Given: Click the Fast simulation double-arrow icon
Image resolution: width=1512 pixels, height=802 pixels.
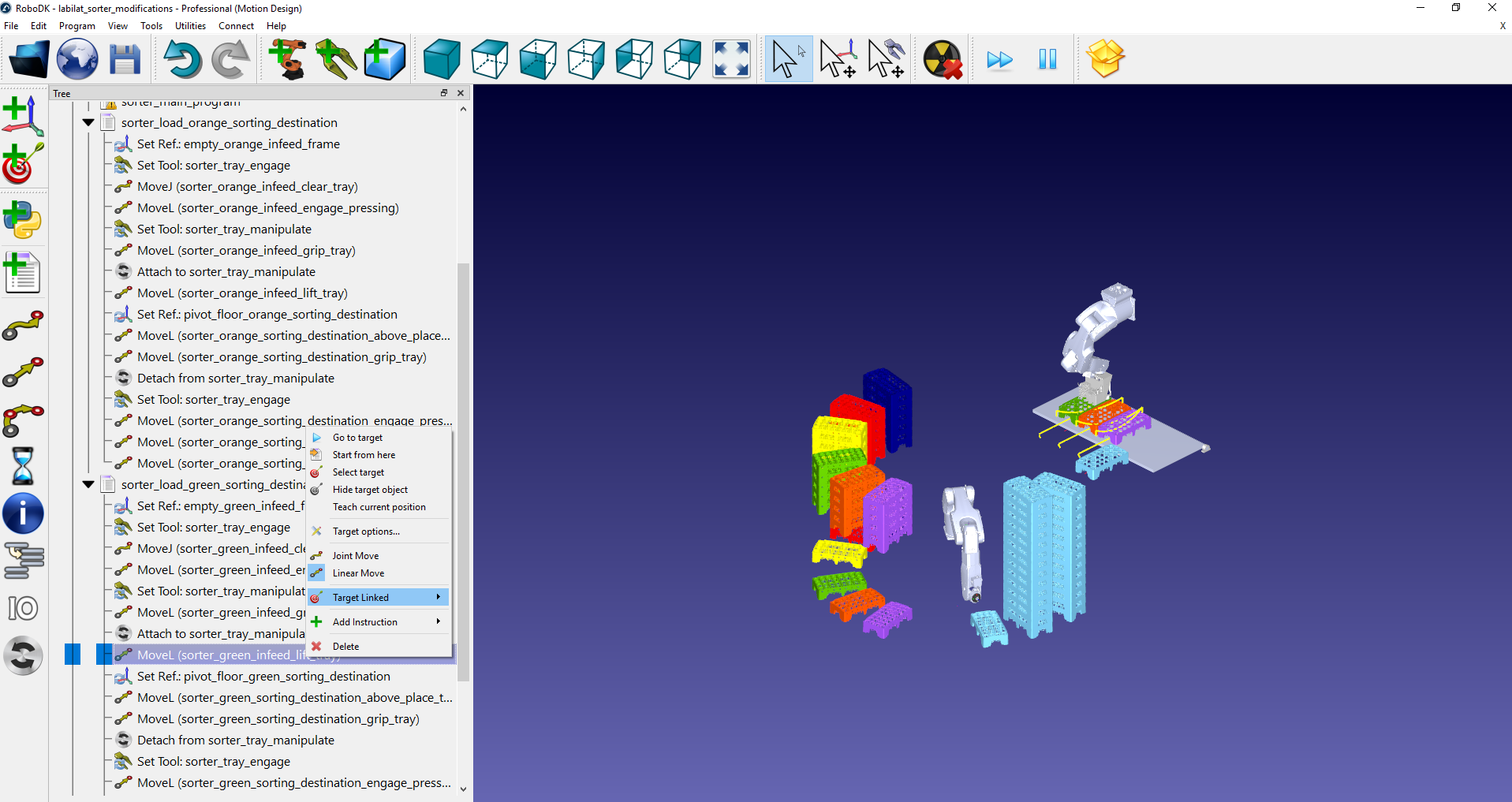Looking at the screenshot, I should coord(999,59).
